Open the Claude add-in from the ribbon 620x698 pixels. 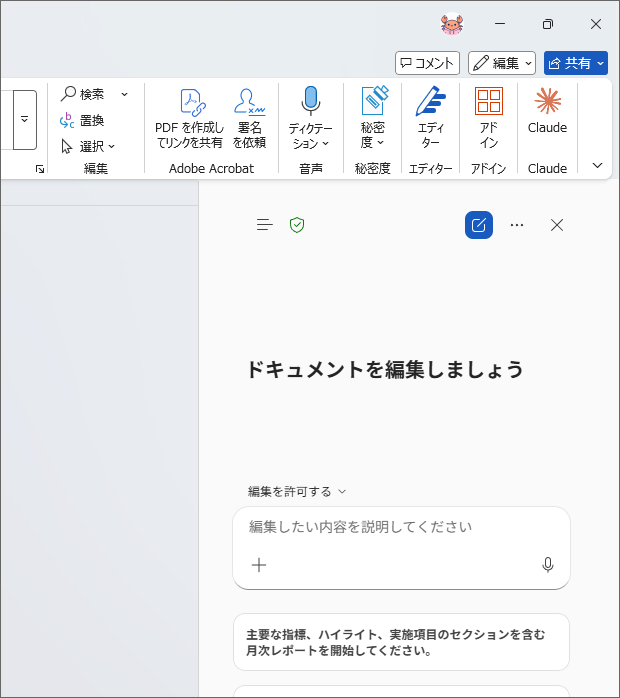tap(547, 111)
